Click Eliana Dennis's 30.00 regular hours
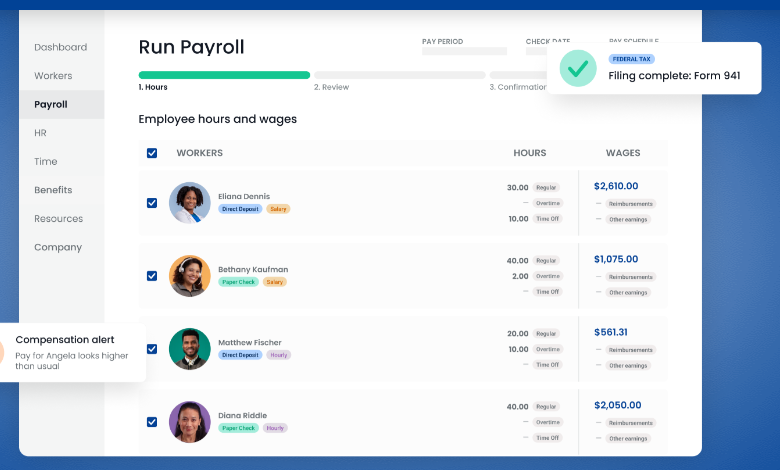The width and height of the screenshot is (780, 470). [517, 188]
